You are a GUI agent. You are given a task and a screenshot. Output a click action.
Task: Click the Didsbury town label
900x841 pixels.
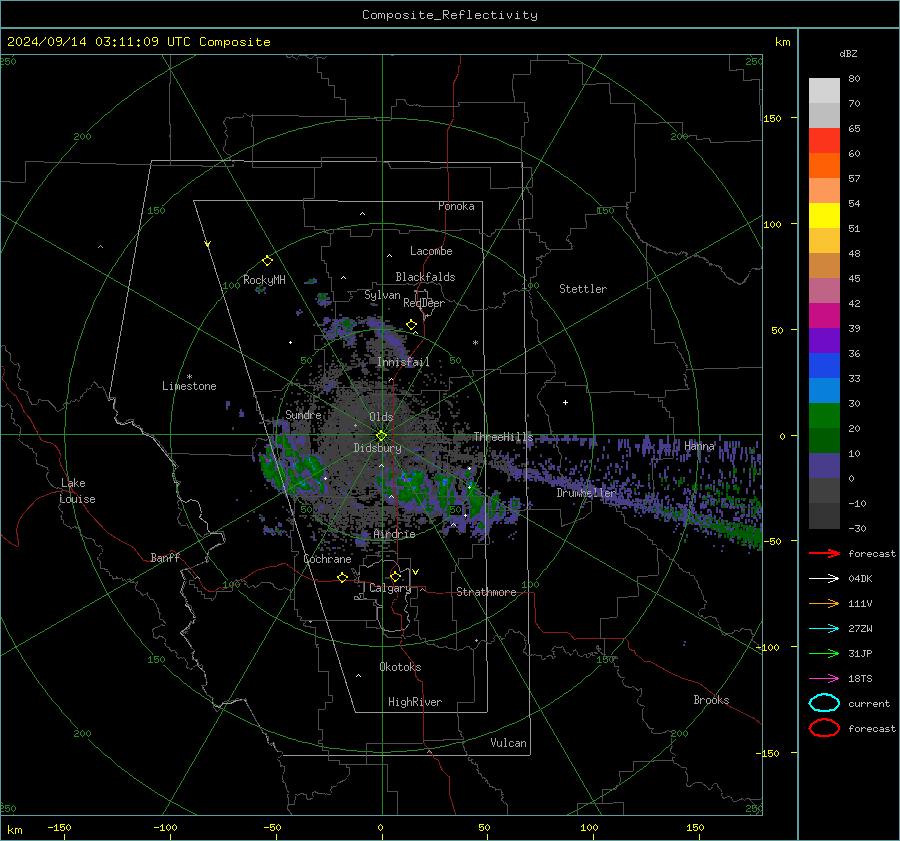click(377, 448)
